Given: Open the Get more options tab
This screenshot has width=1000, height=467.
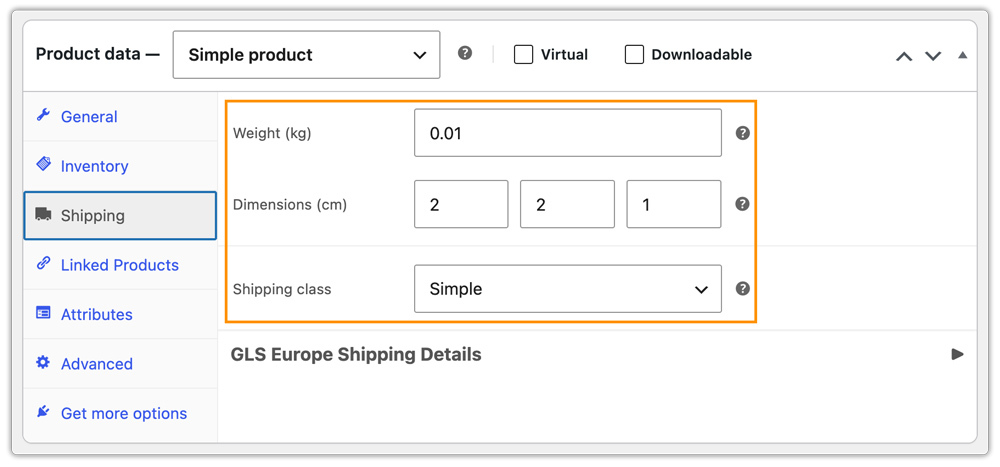Looking at the screenshot, I should click(x=120, y=413).
